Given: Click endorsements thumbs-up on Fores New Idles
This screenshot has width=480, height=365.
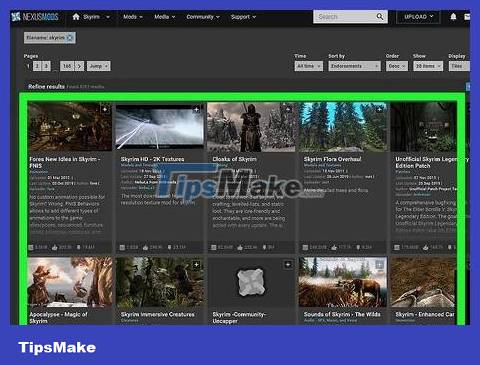Looking at the screenshot, I should 55,247.
